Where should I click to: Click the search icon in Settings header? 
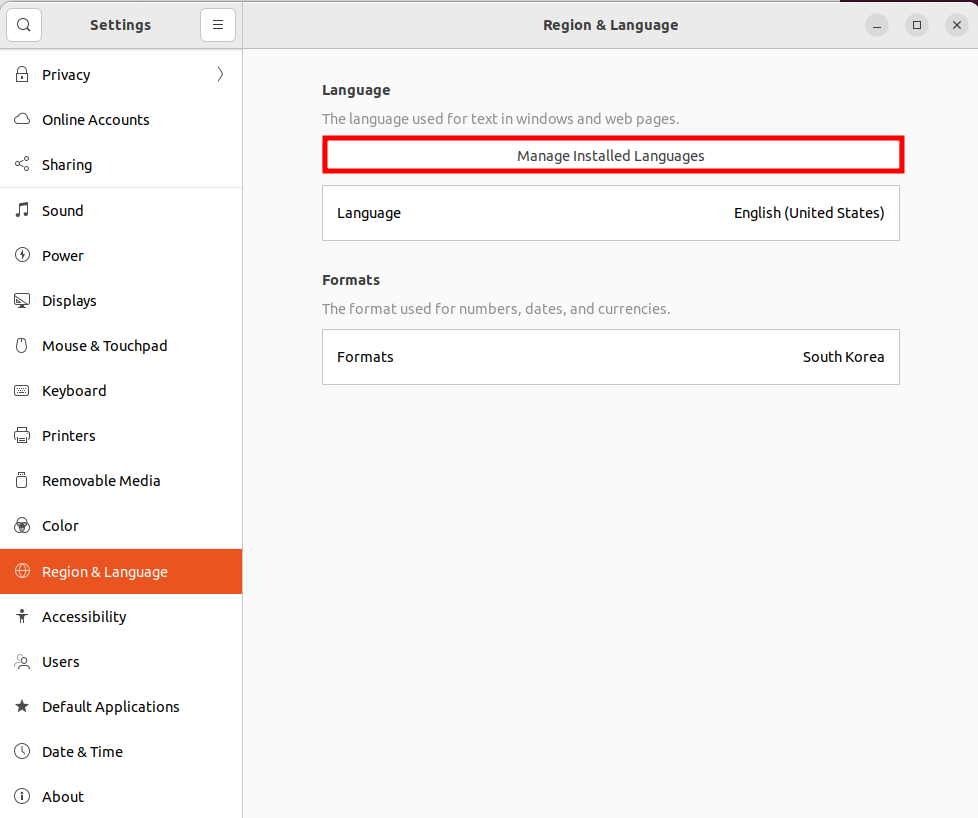[x=24, y=25]
